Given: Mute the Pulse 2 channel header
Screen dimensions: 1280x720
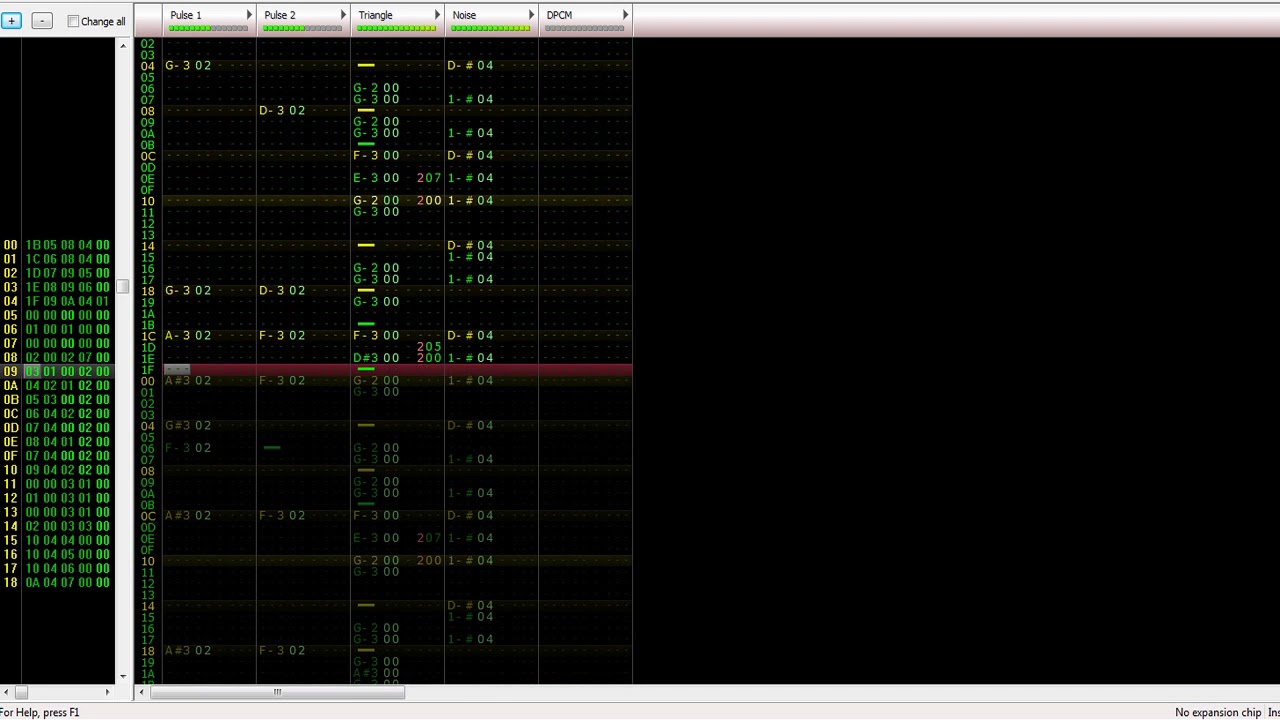Looking at the screenshot, I should (x=280, y=15).
